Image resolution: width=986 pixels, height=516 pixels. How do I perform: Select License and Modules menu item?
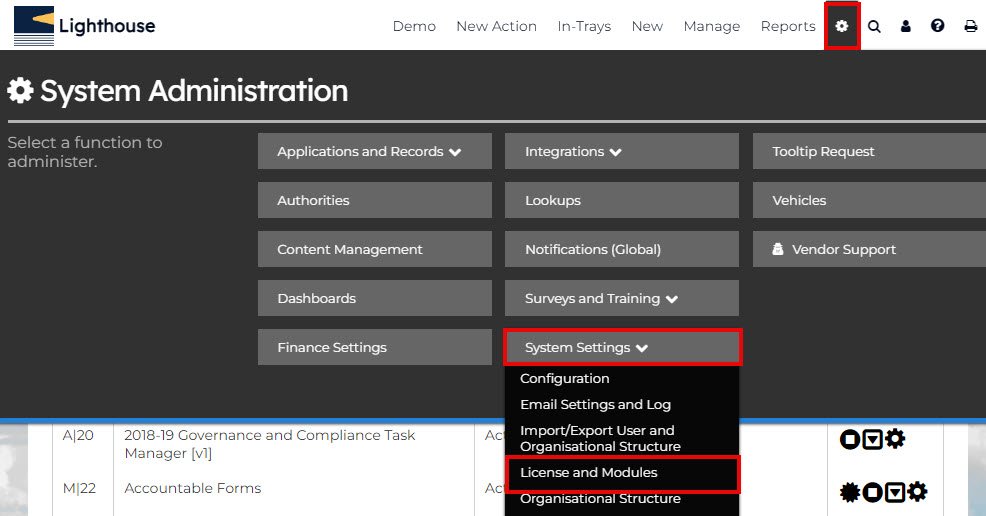click(x=588, y=473)
